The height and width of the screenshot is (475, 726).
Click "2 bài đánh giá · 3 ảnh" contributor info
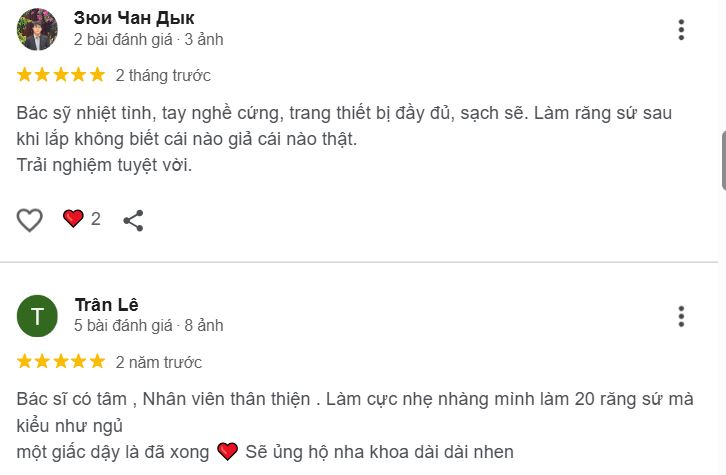[x=148, y=40]
